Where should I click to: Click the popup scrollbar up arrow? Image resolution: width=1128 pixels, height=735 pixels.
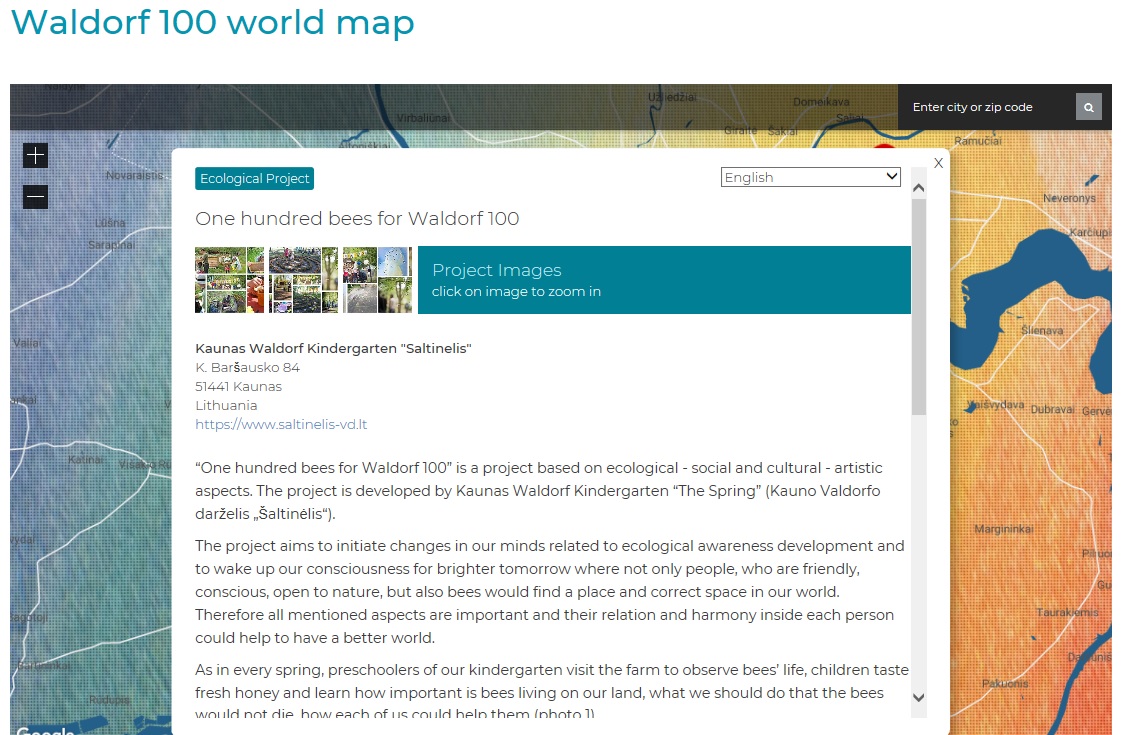tap(919, 188)
